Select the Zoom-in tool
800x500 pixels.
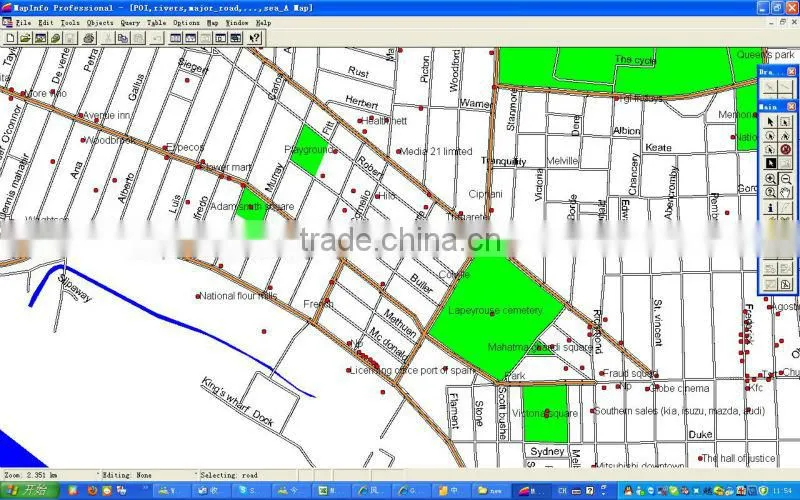[770, 179]
